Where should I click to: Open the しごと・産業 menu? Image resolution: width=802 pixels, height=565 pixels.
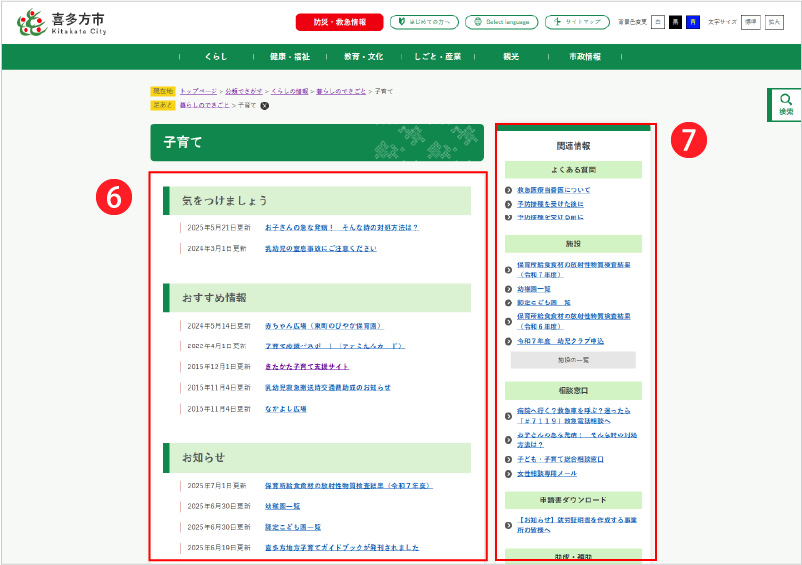coord(437,57)
